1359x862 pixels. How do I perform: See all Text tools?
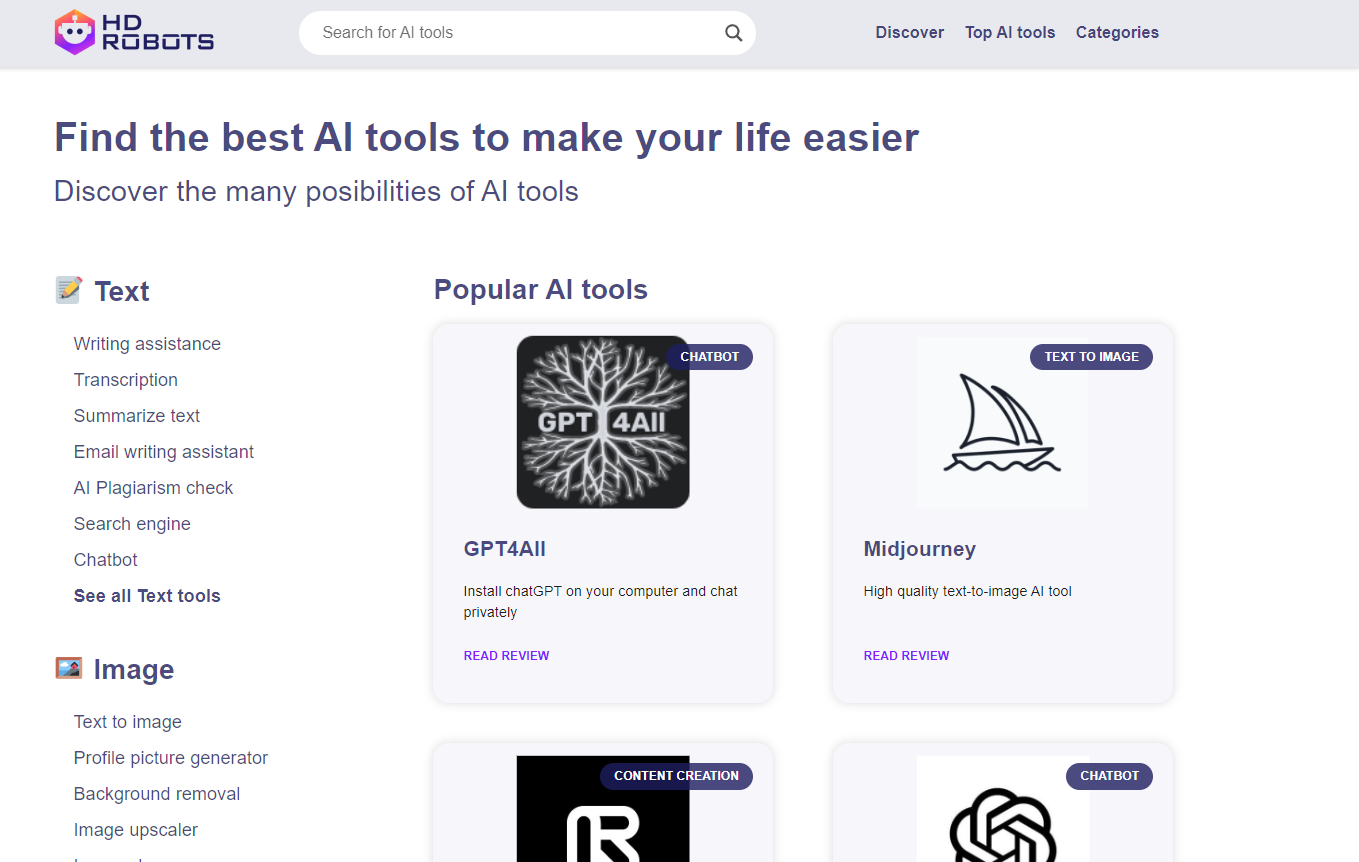[x=147, y=596]
